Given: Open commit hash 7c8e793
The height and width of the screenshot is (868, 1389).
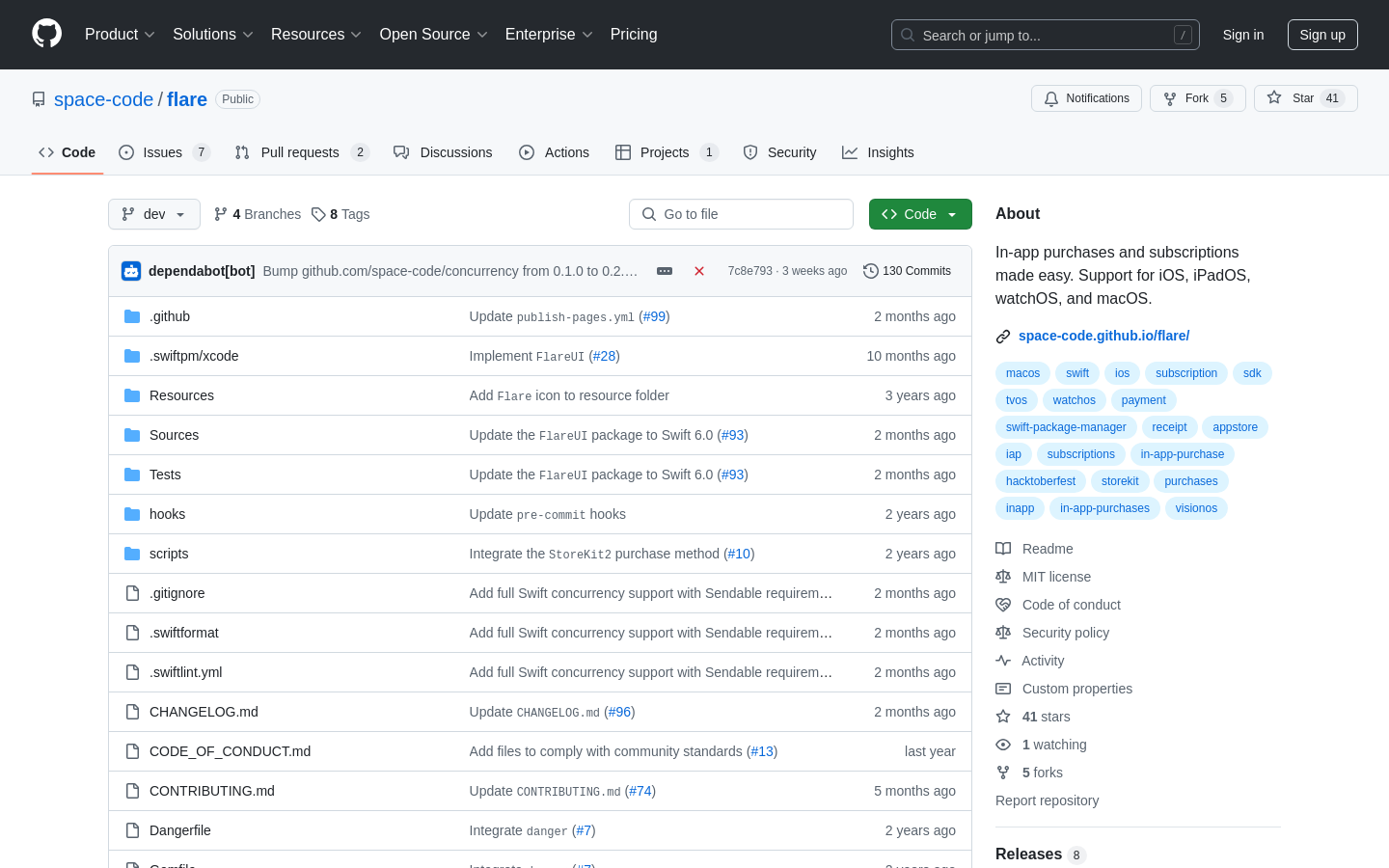Looking at the screenshot, I should tap(750, 271).
